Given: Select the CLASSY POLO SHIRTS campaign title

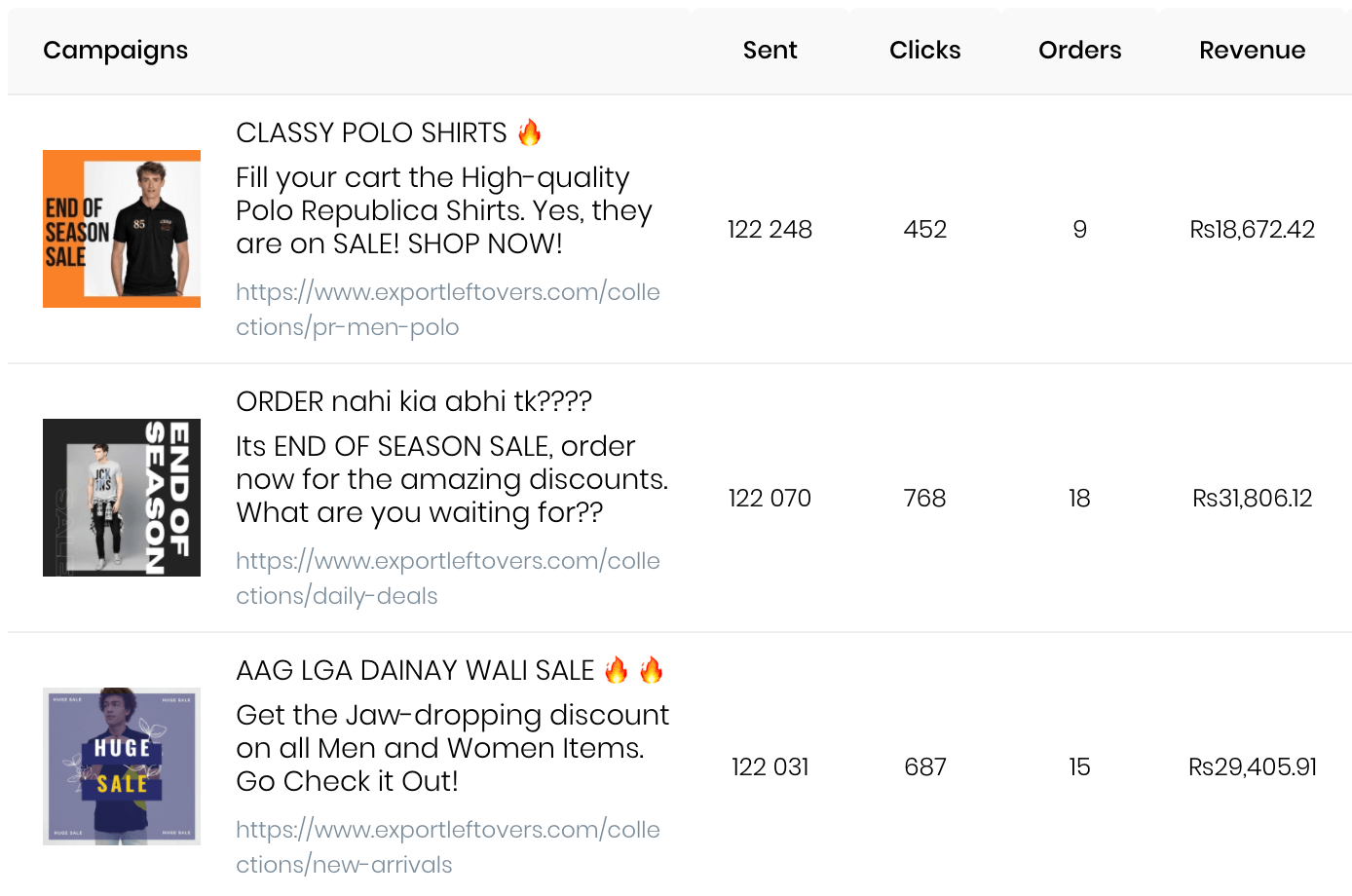Looking at the screenshot, I should pyautogui.click(x=371, y=132).
